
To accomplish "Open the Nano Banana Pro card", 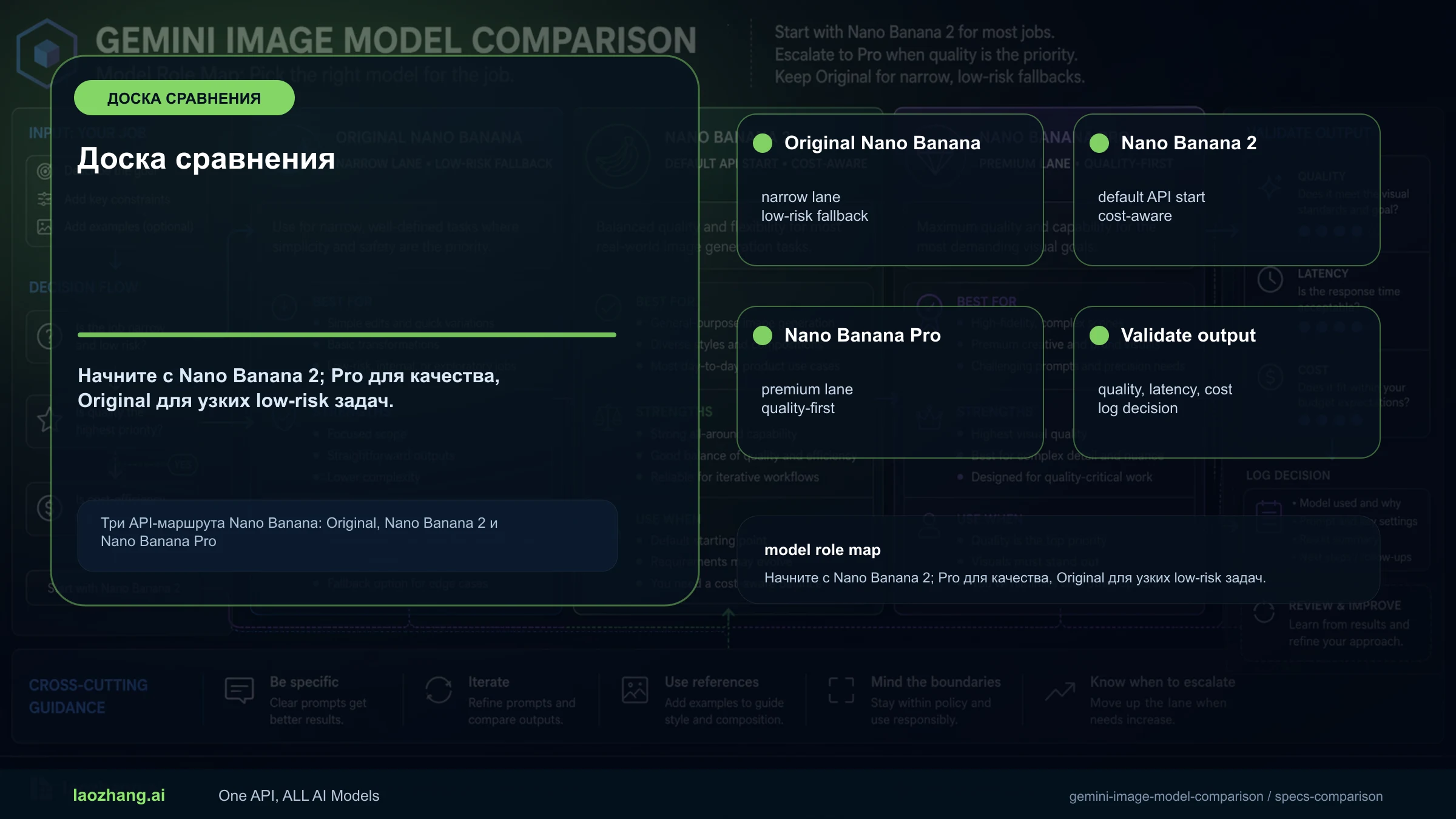I will [x=890, y=382].
